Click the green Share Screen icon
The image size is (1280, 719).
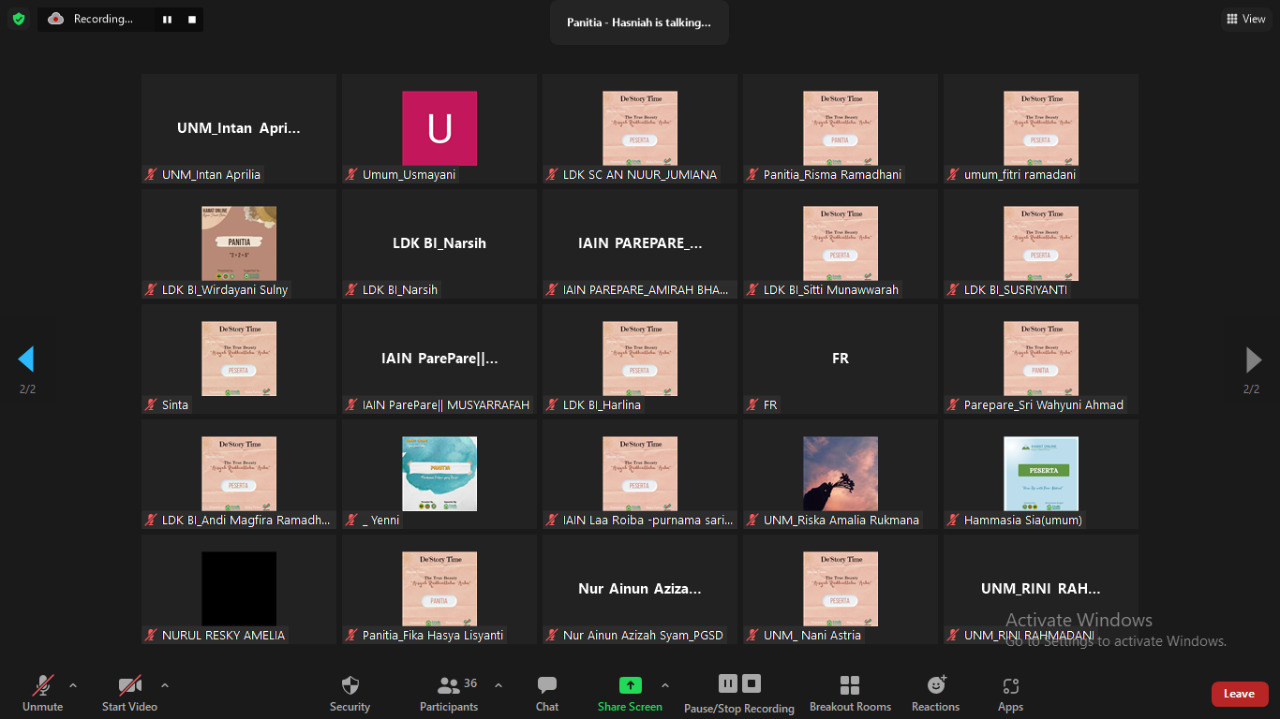tap(630, 685)
